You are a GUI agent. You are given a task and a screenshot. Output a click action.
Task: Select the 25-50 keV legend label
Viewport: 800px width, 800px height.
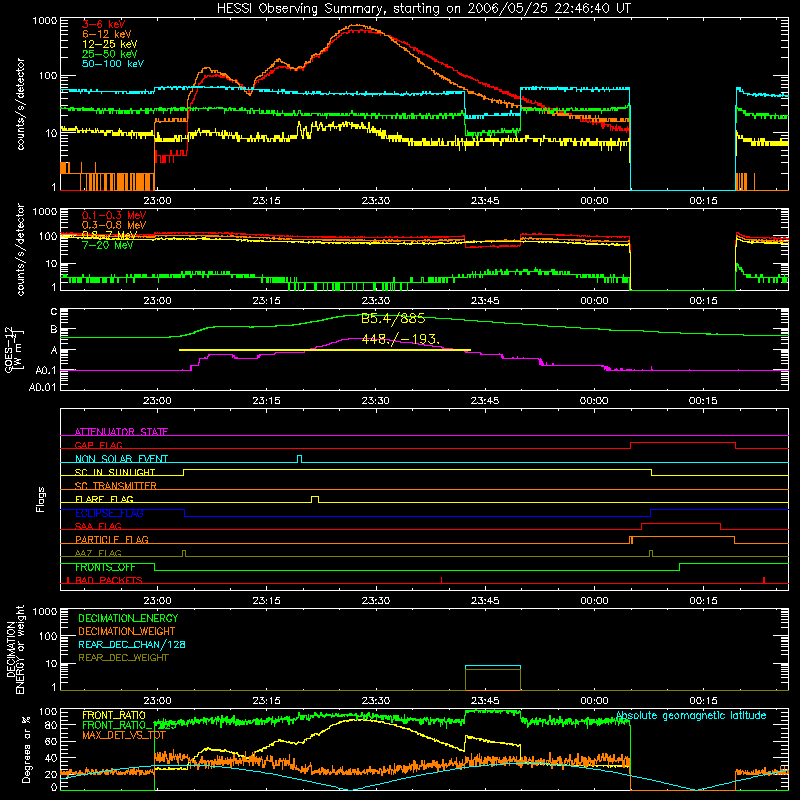tap(109, 54)
